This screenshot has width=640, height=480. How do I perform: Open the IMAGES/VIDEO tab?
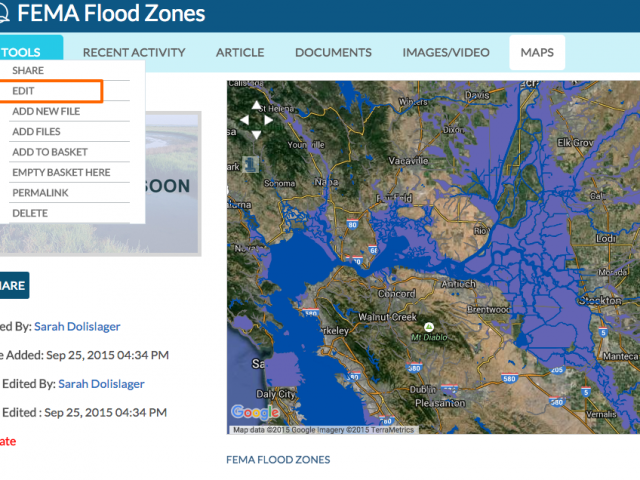pos(446,52)
